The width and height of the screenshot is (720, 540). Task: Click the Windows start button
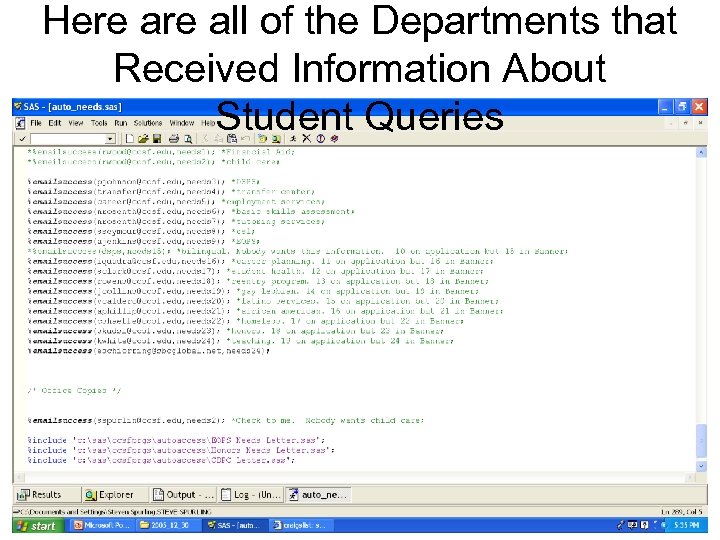tap(40, 525)
